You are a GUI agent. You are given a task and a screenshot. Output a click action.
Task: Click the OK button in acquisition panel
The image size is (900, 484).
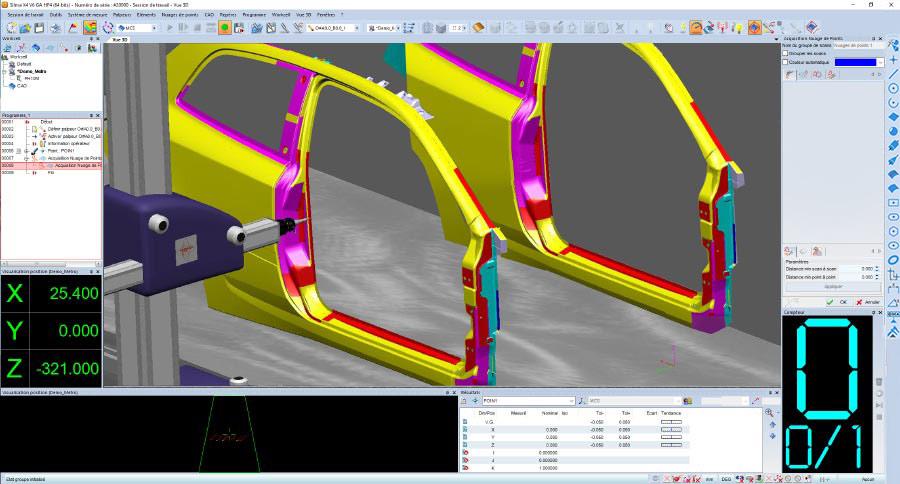838,301
